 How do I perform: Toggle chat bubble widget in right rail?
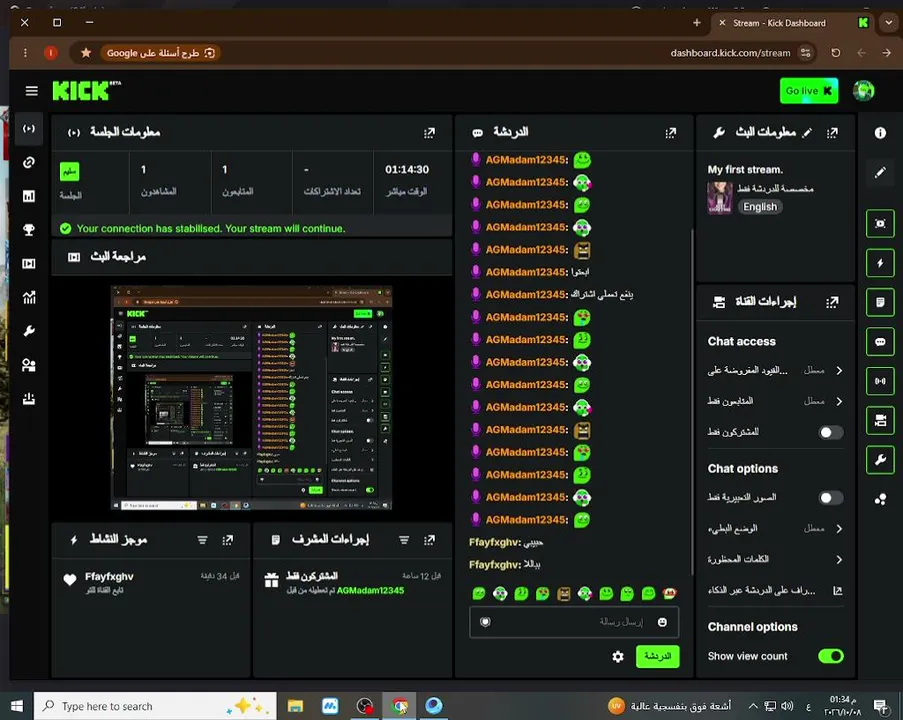(880, 342)
